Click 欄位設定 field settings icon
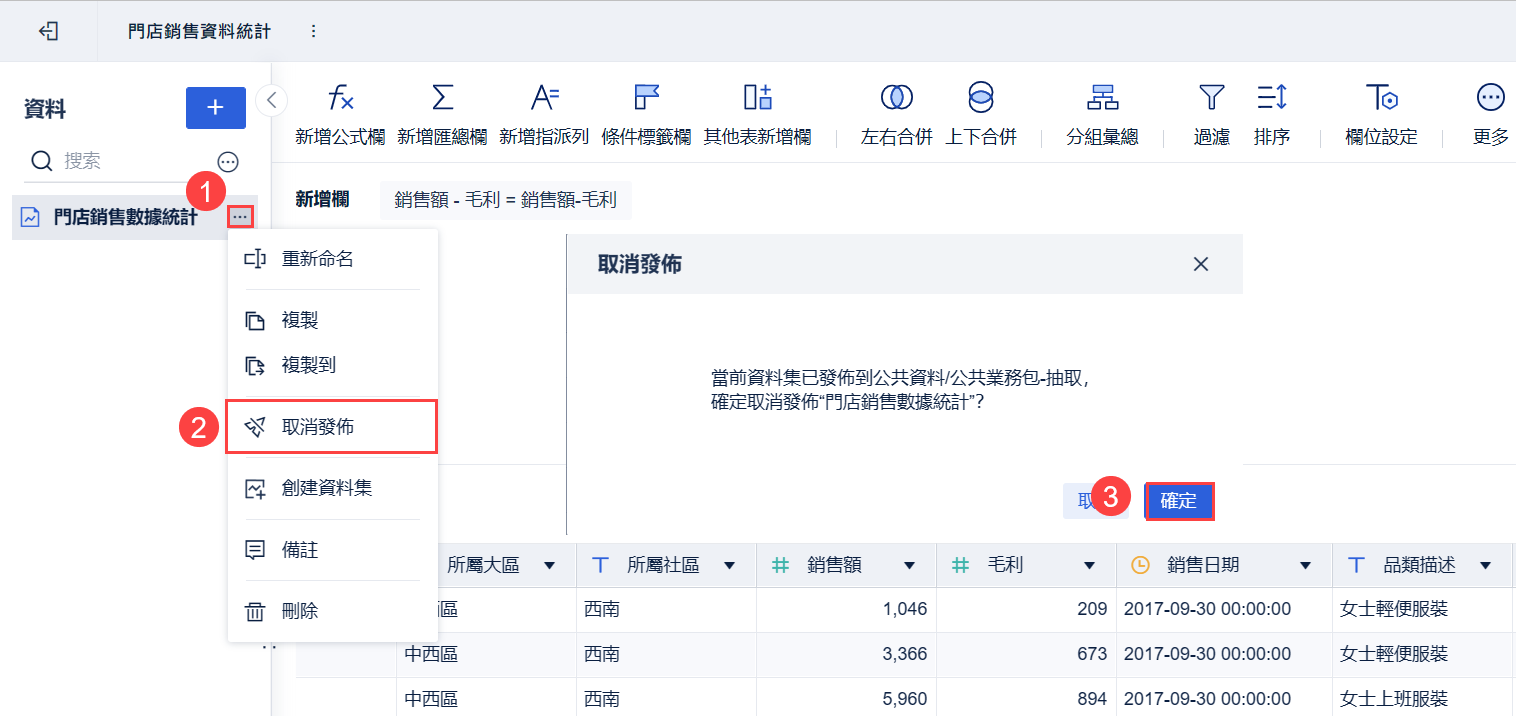 [1381, 97]
